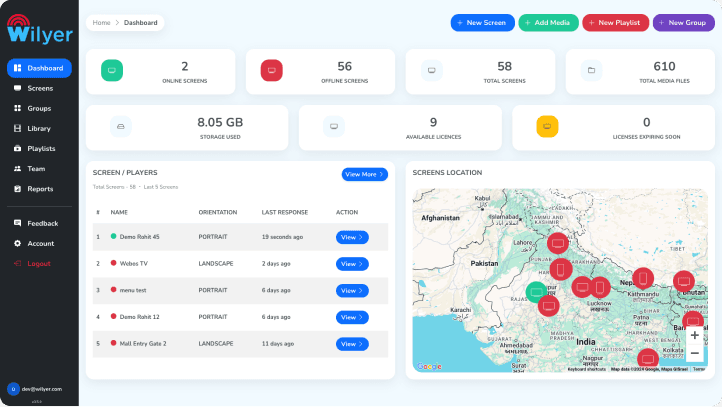This screenshot has height=407, width=722.
Task: Click the '11 days ago' last response
Action: tap(278, 344)
